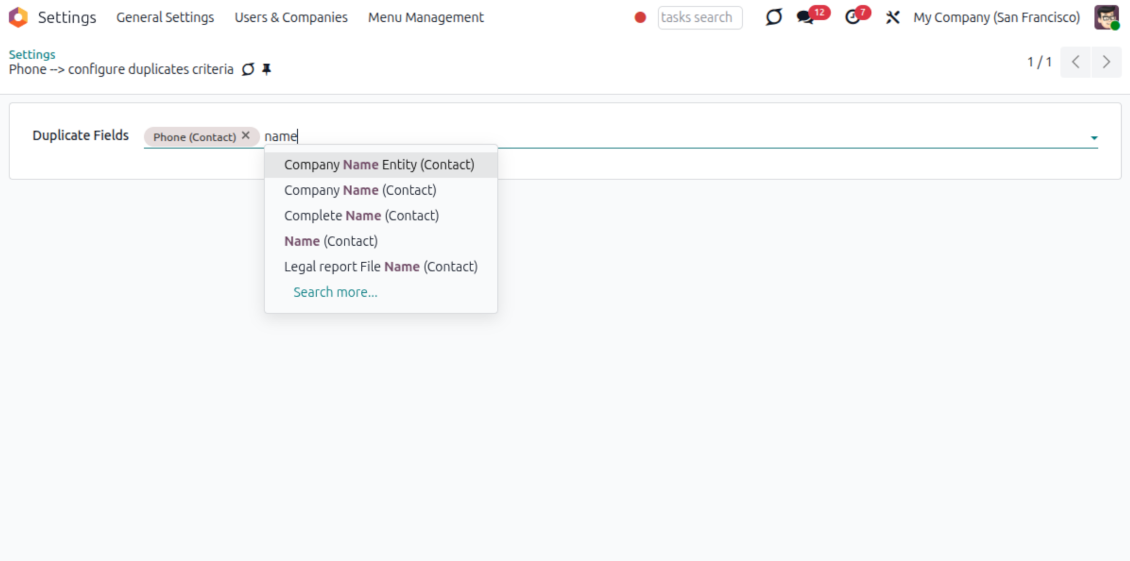Expand the Duplicate Fields dropdown arrow

click(1094, 138)
